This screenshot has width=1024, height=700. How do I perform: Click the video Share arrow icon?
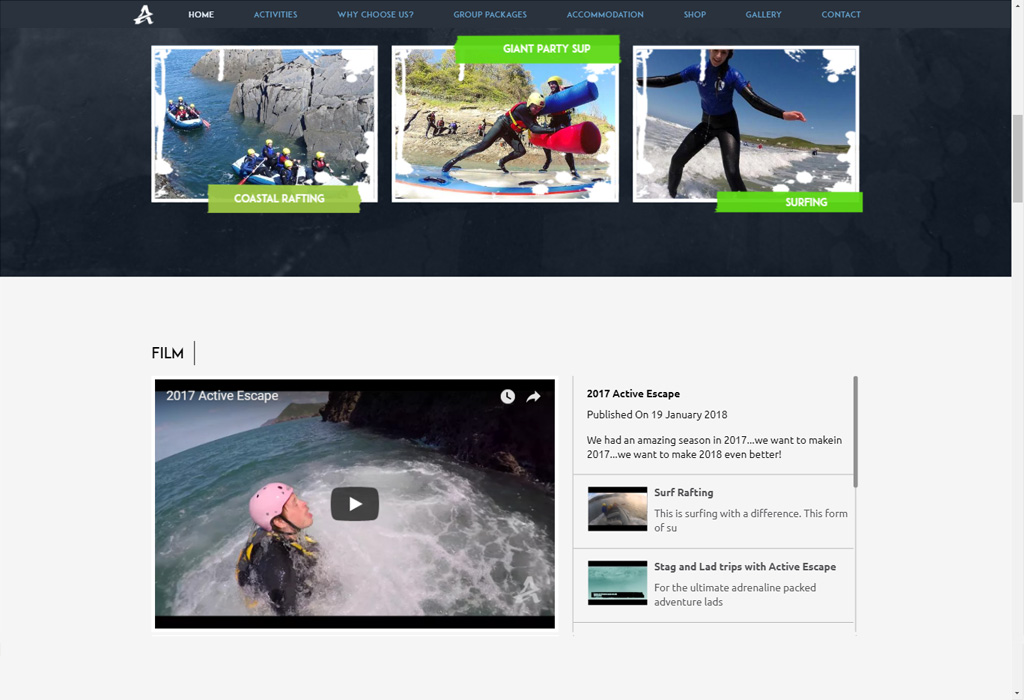click(x=534, y=396)
